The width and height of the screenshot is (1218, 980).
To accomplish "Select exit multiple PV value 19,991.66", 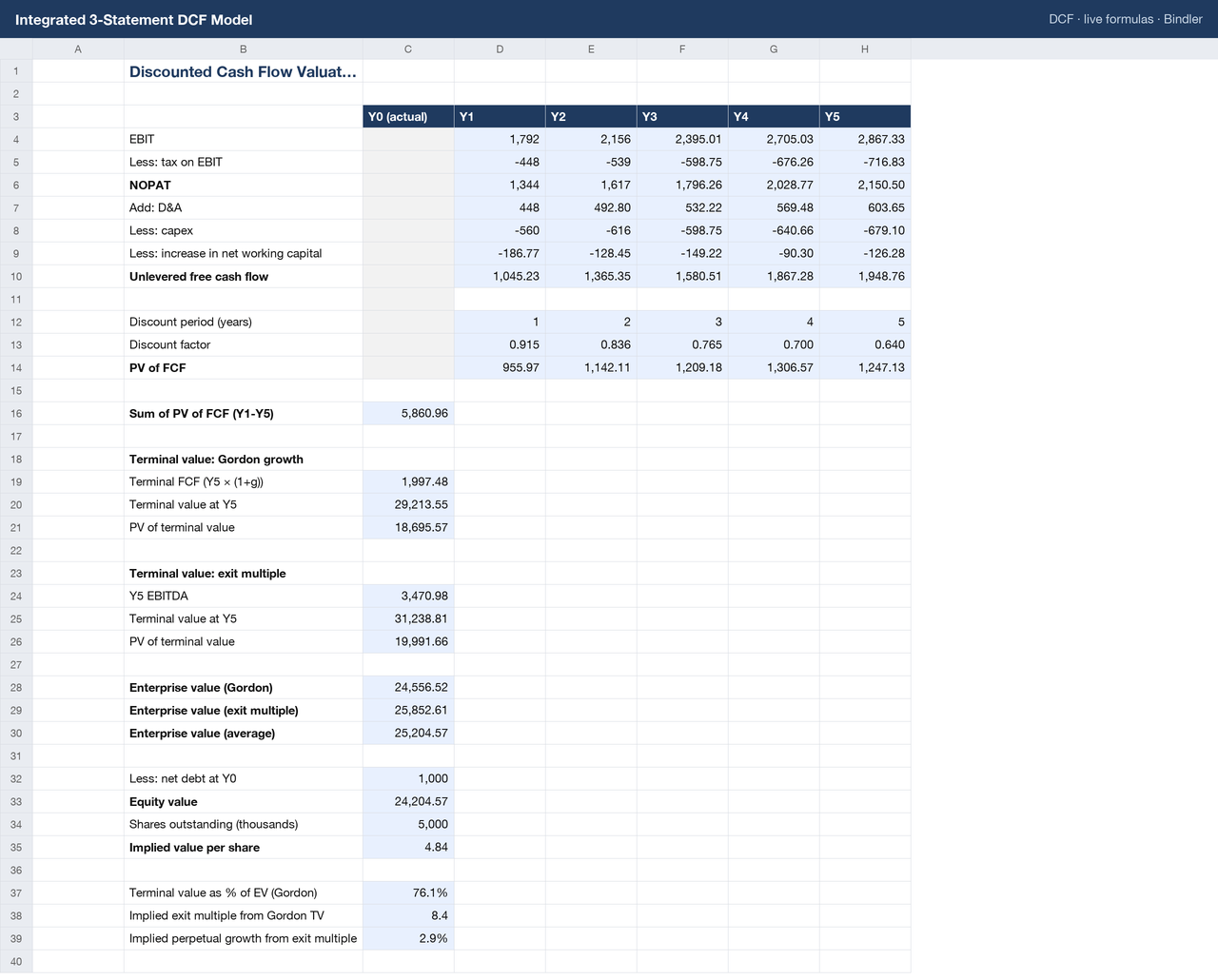I will [x=408, y=642].
